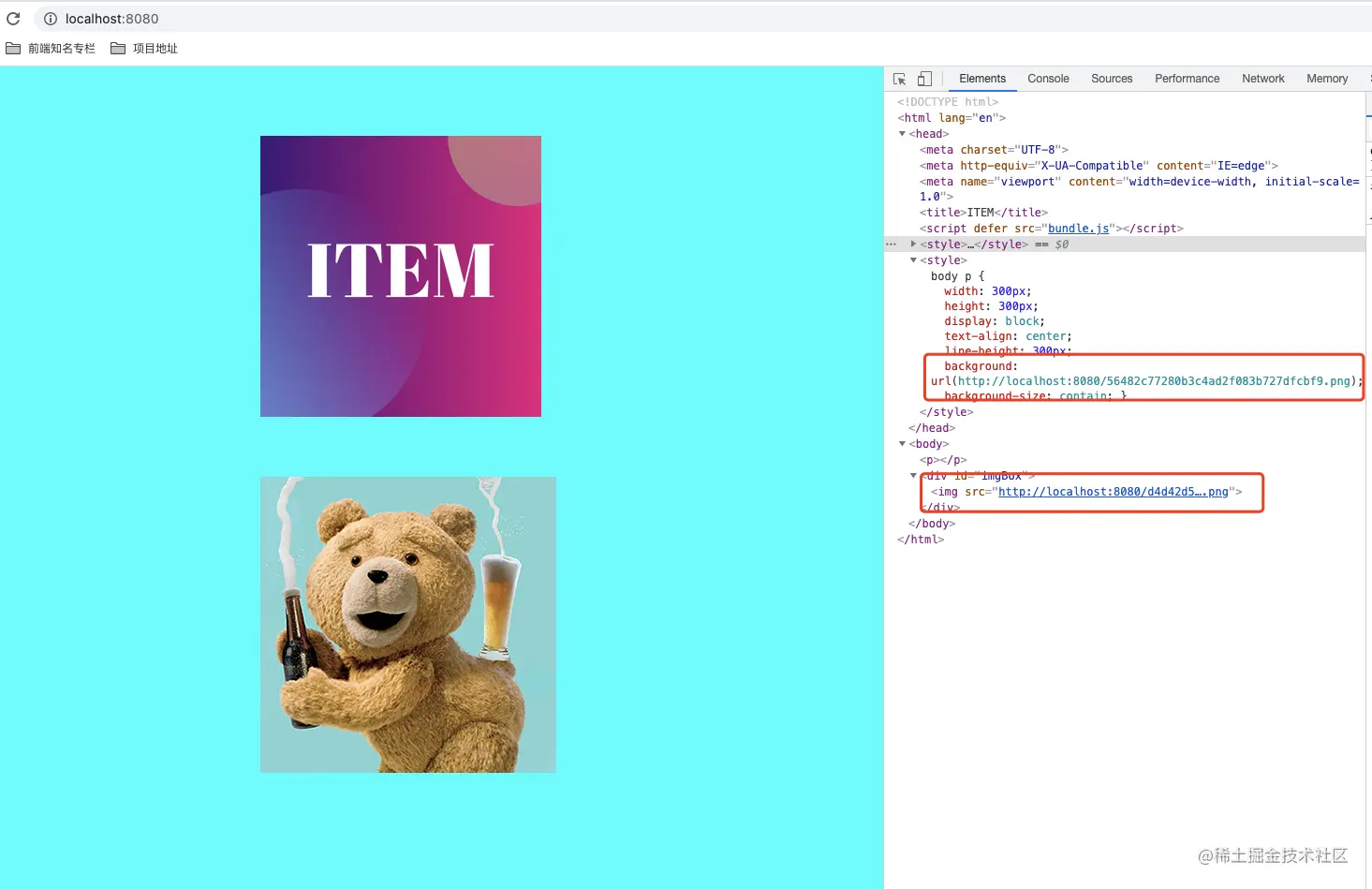Reload the localhost page
The width and height of the screenshot is (1372, 889).
pos(13,18)
